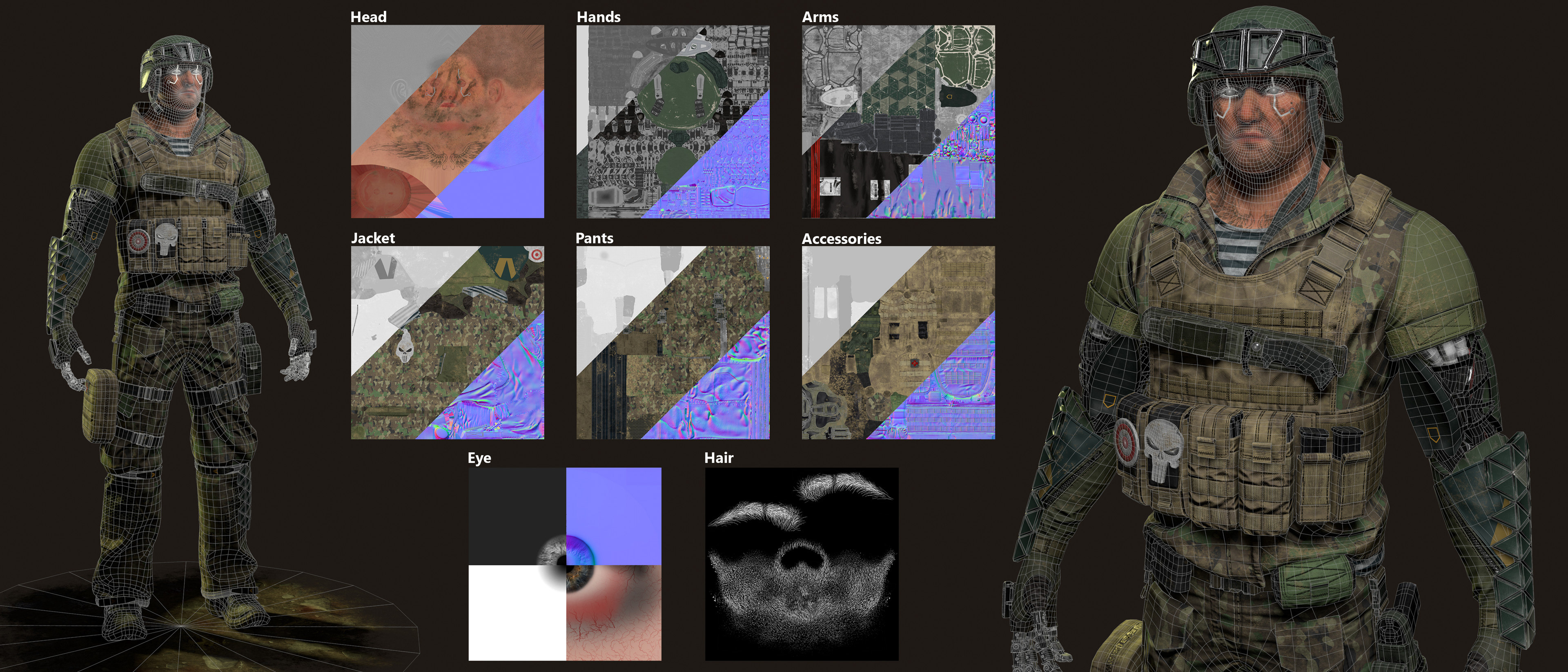Click the 'Head' label text
Screen dimensions: 1568x672
click(x=368, y=17)
